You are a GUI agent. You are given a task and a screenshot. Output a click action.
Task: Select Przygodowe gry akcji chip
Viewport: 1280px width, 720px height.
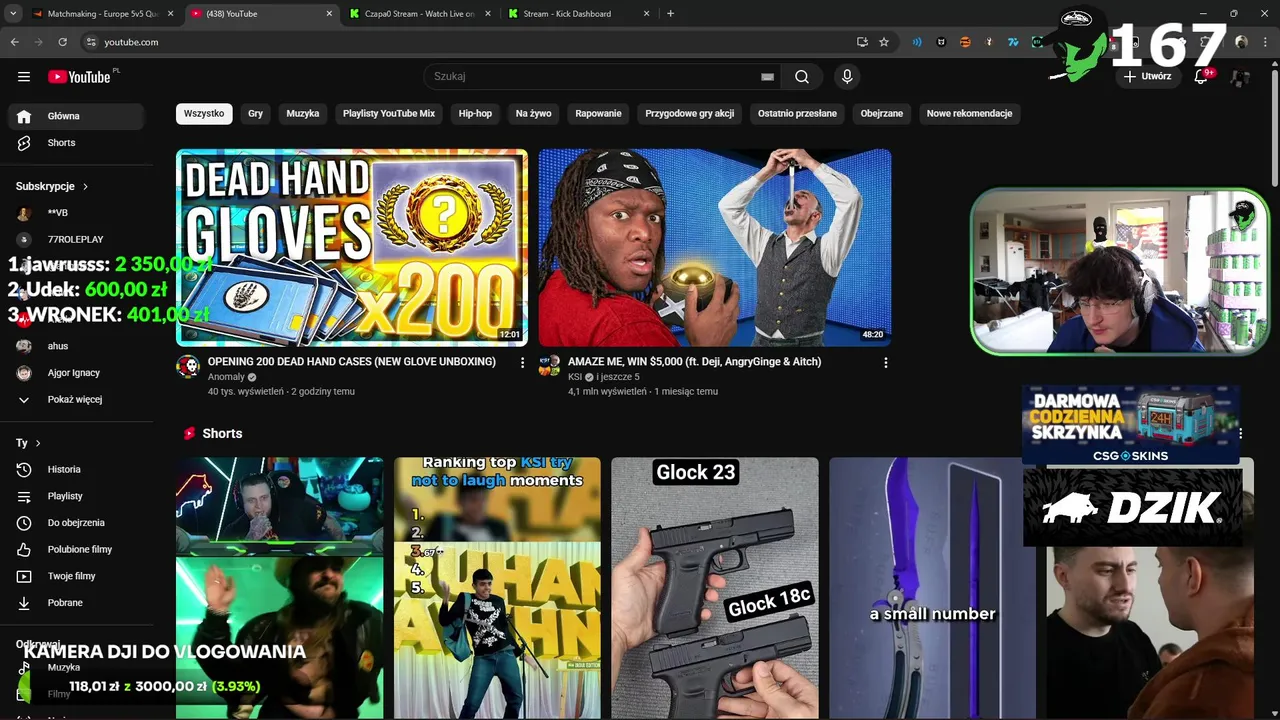coord(689,114)
